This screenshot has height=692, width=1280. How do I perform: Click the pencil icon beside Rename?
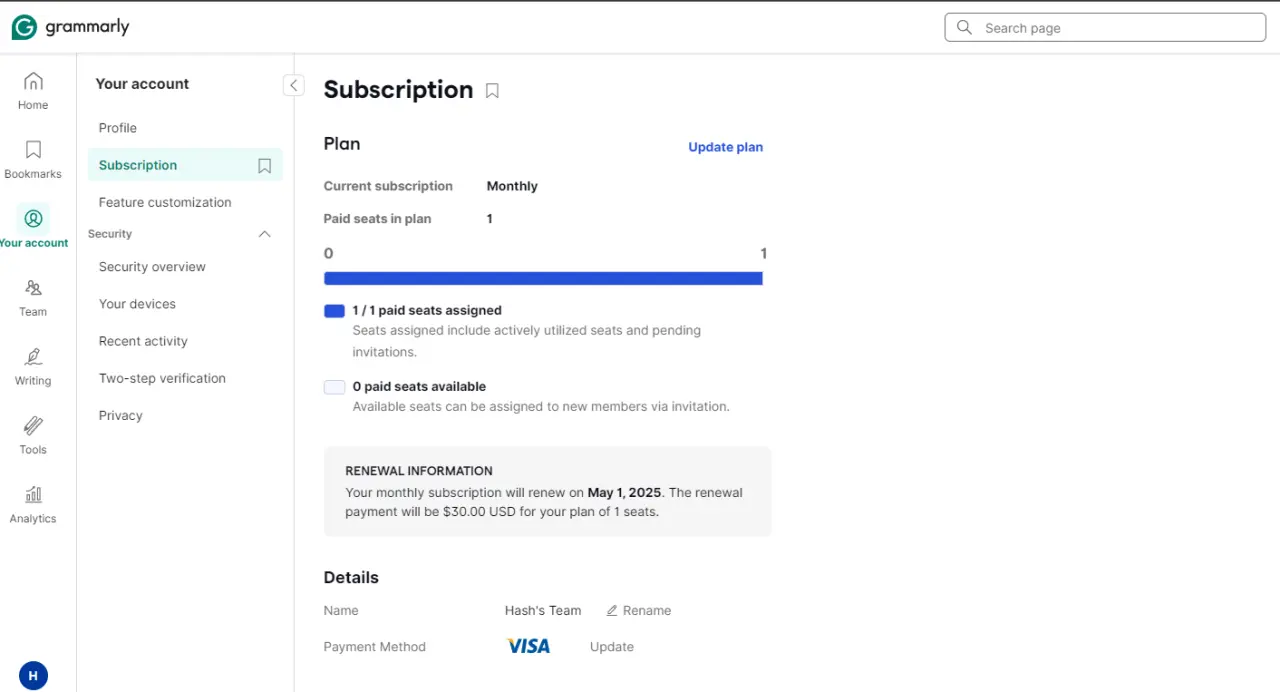[612, 611]
